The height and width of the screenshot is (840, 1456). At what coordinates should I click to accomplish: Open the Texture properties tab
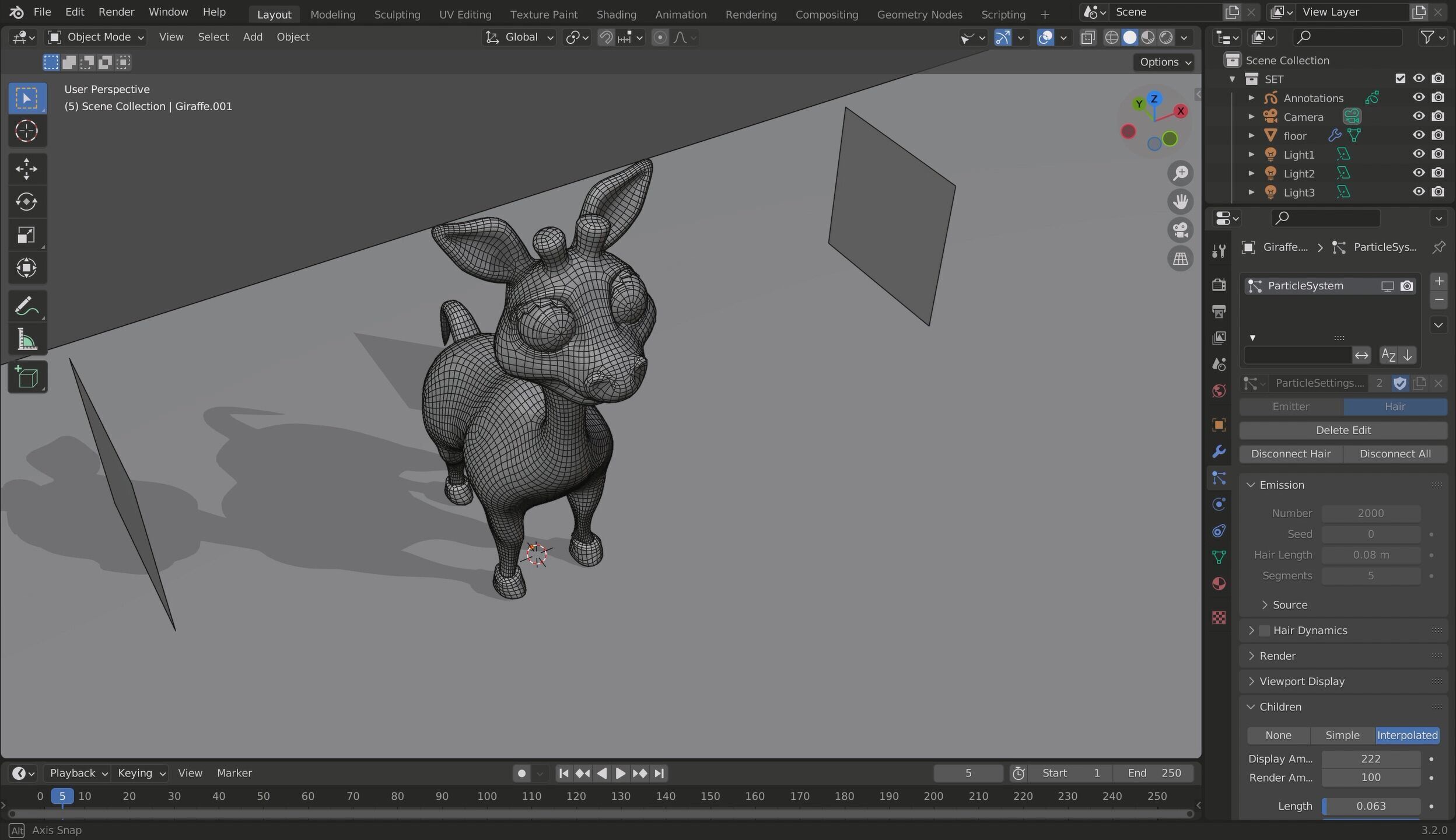pyautogui.click(x=1219, y=617)
